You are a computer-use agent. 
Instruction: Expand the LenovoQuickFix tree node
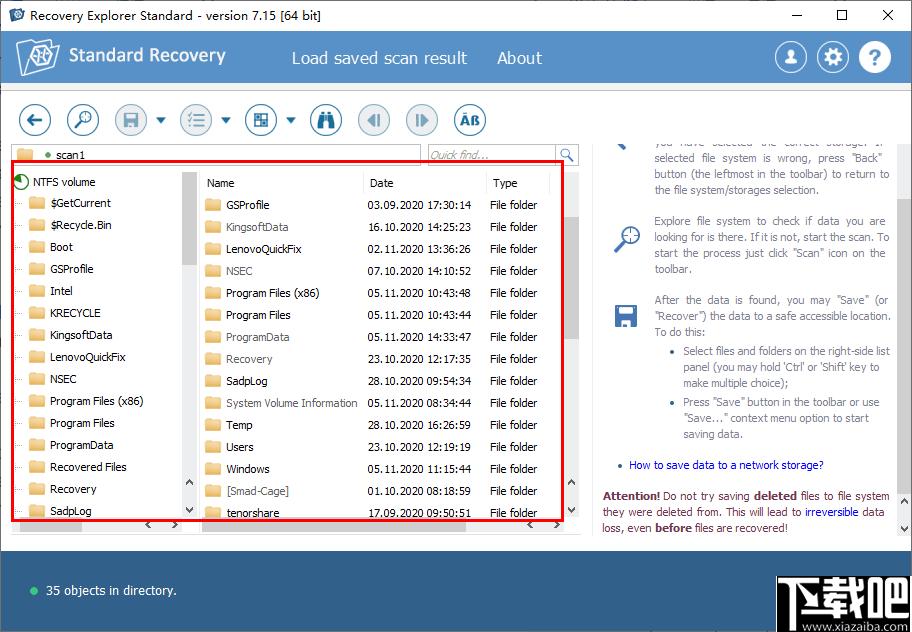tap(20, 357)
